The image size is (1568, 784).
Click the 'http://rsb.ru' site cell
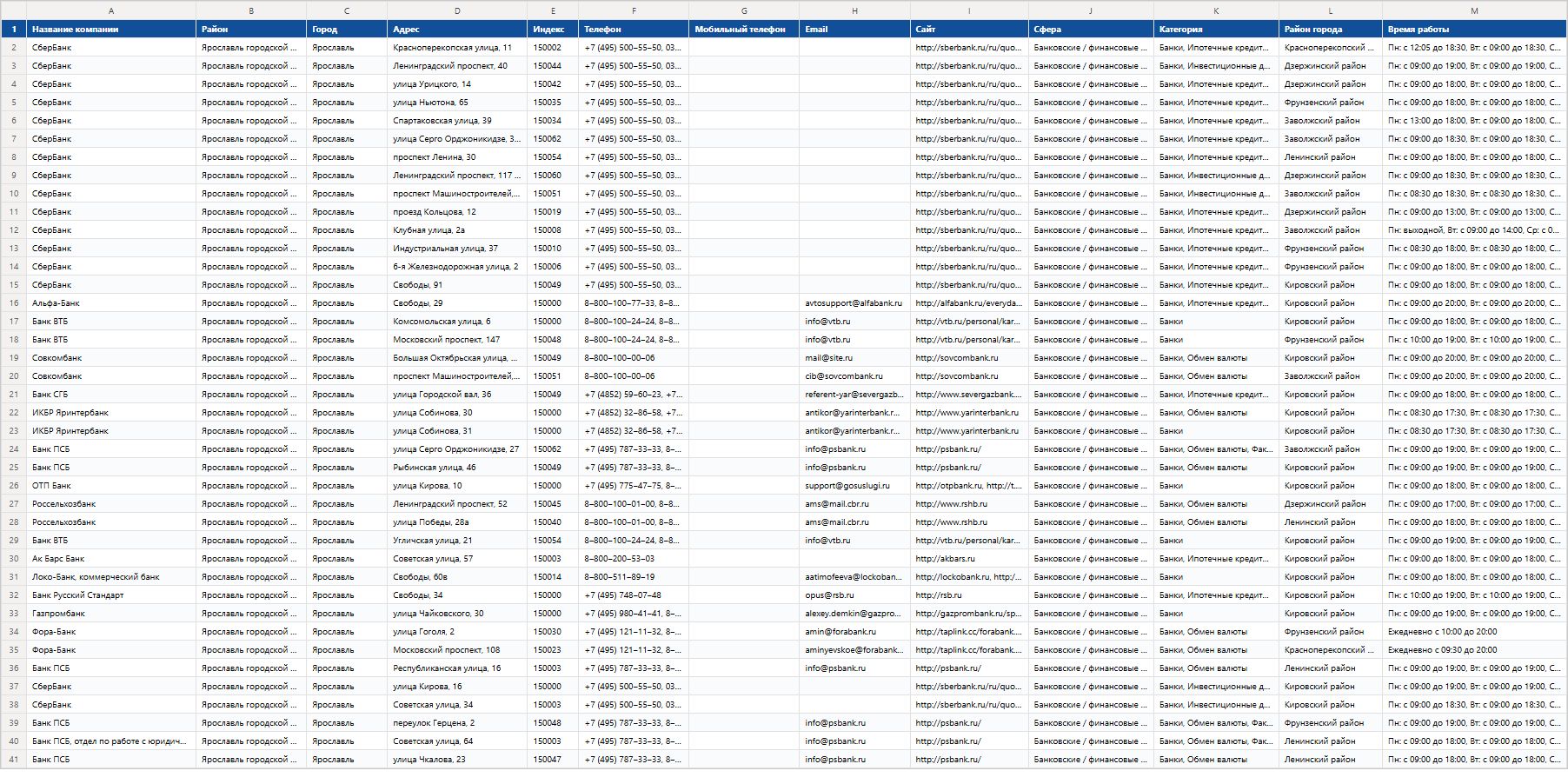tap(969, 595)
